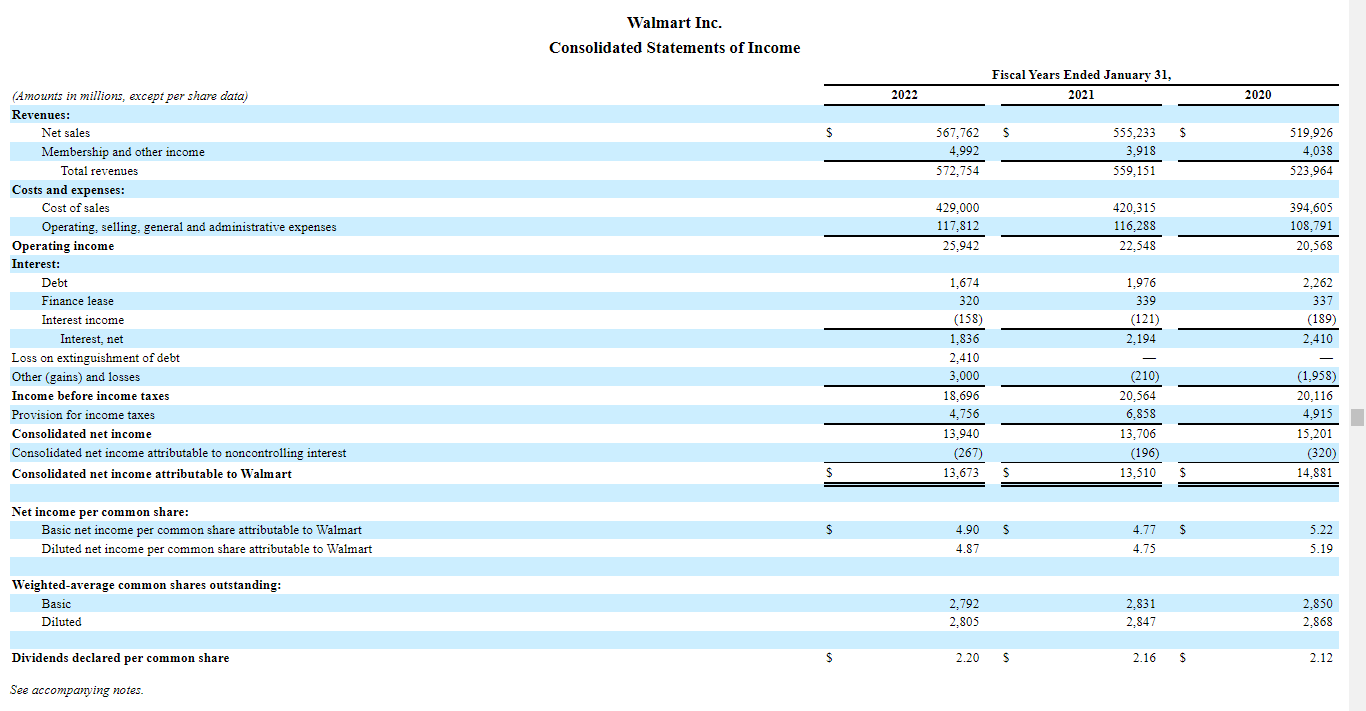Click other losses value 3,000
This screenshot has height=711, width=1366.
pos(964,377)
